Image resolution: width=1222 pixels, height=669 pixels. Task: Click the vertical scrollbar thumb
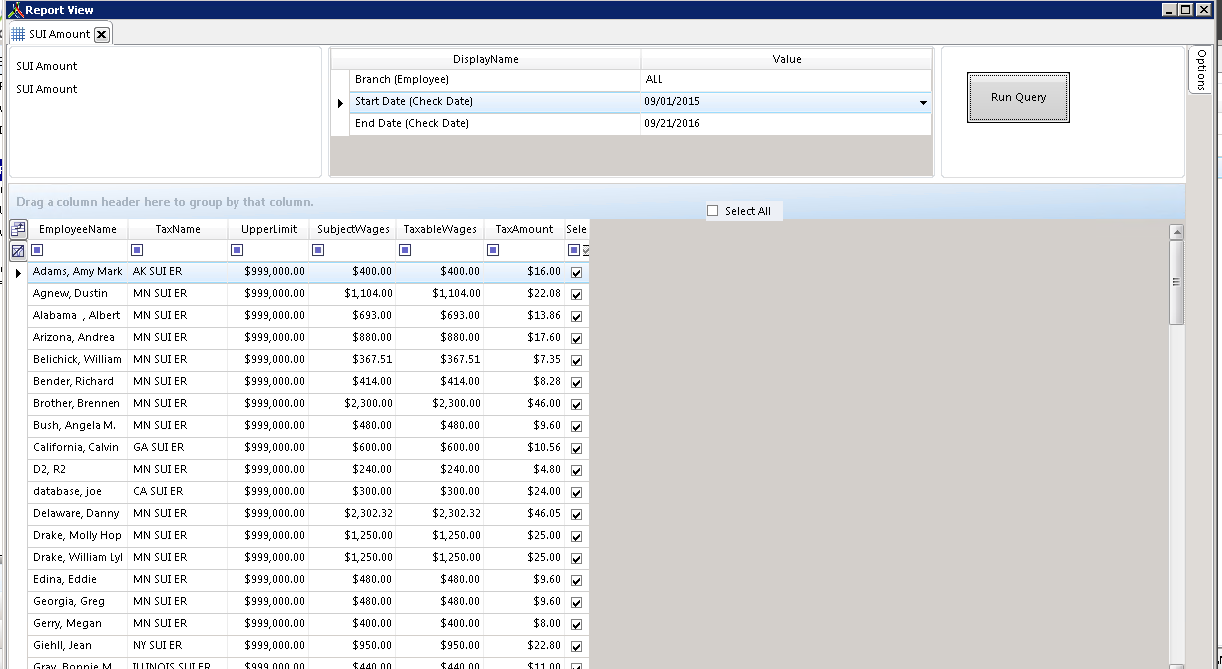pos(1176,282)
